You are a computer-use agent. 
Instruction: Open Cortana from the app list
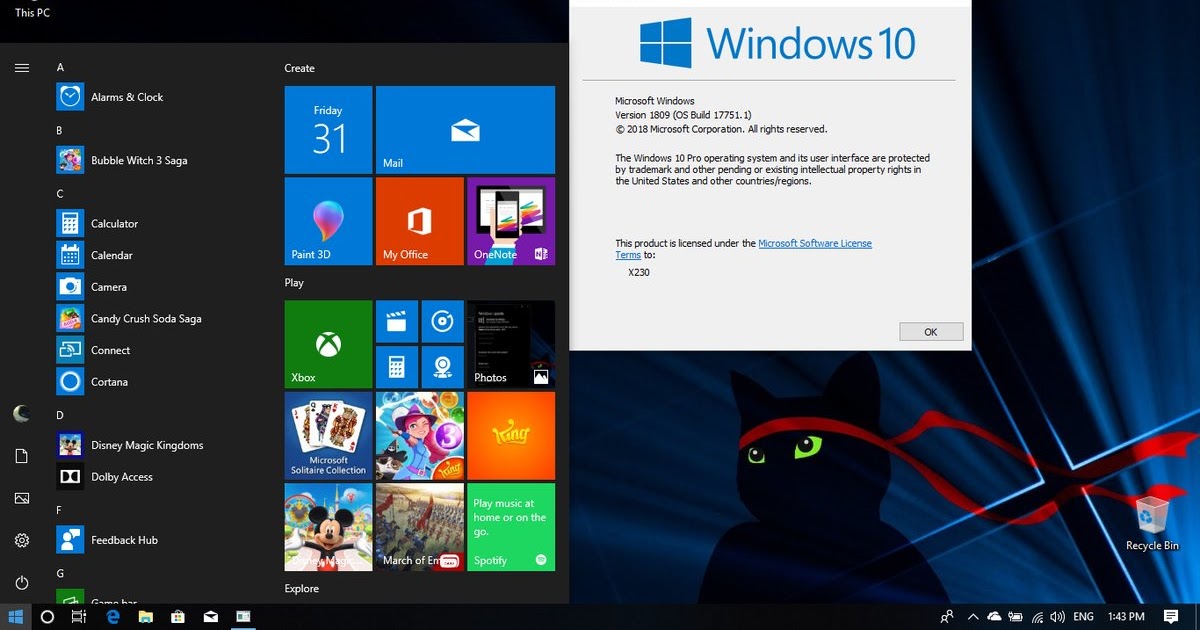point(108,382)
